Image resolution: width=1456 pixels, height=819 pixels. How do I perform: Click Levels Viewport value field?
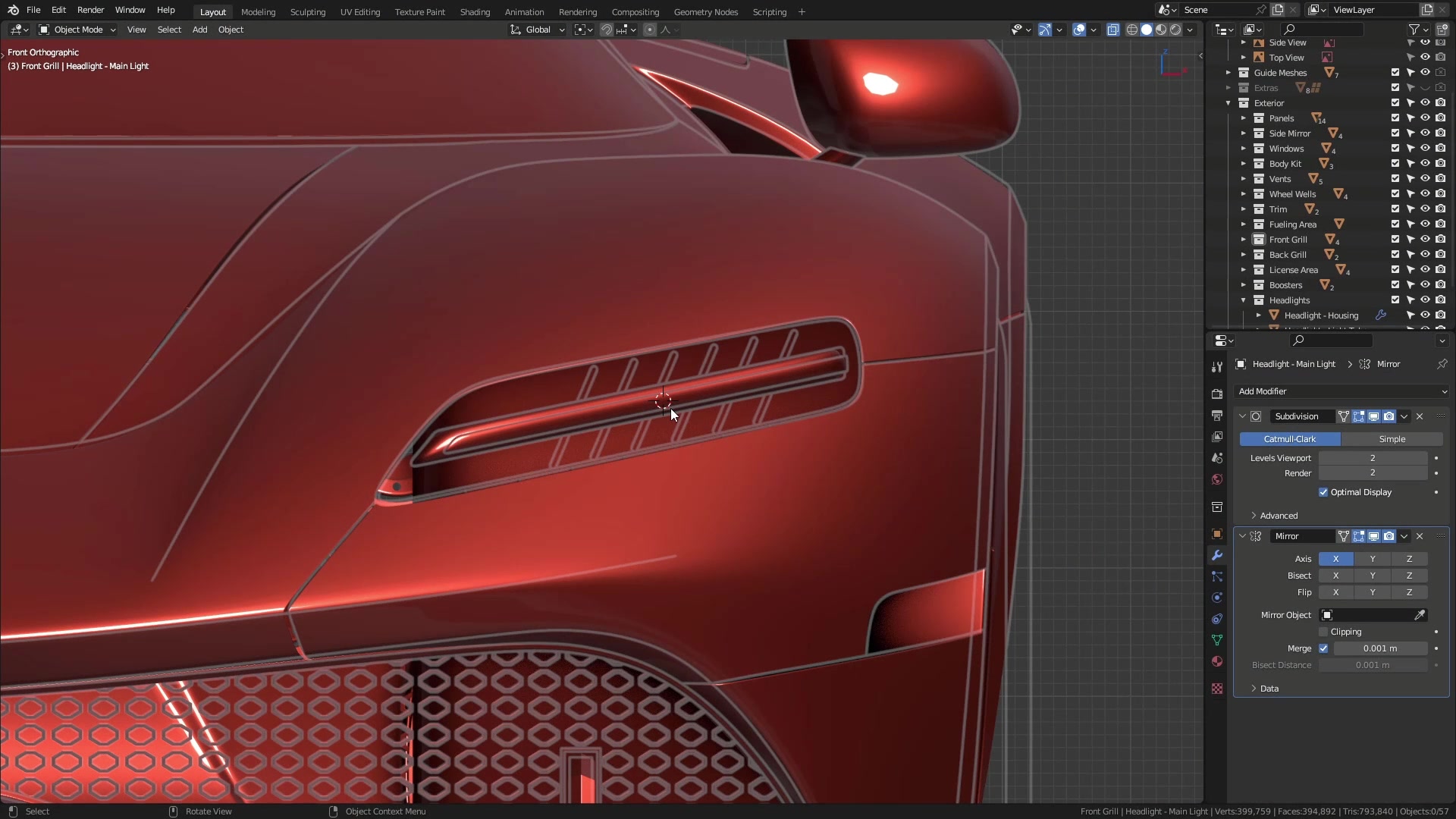1373,458
